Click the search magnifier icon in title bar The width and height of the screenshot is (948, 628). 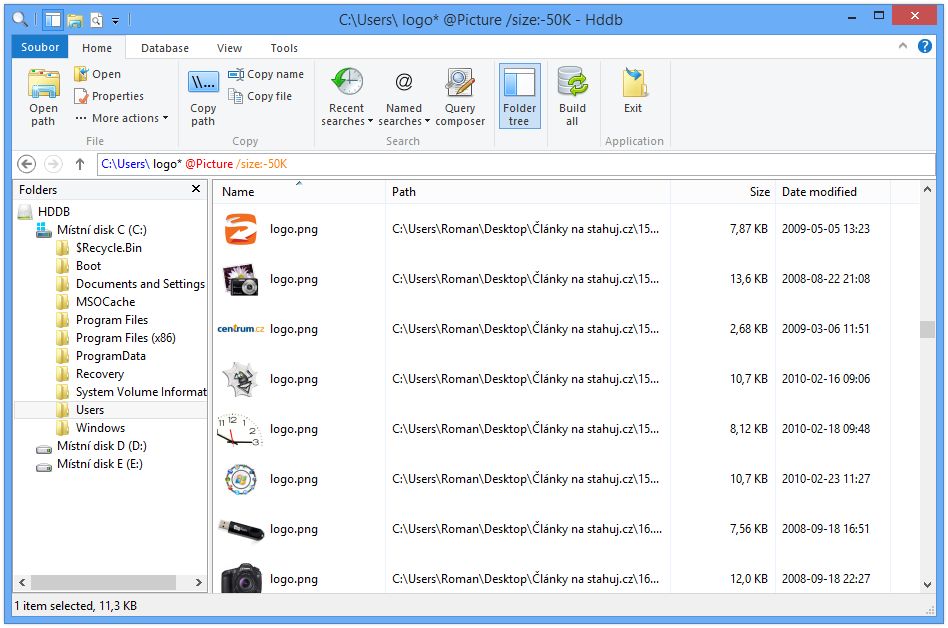pos(20,19)
